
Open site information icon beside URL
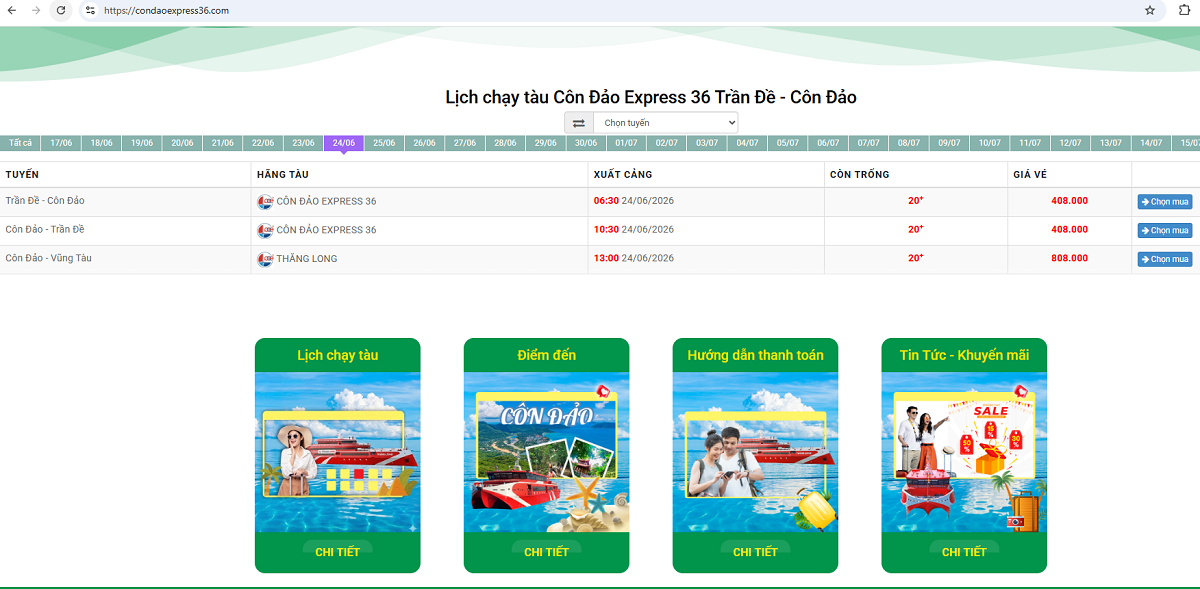tap(90, 10)
